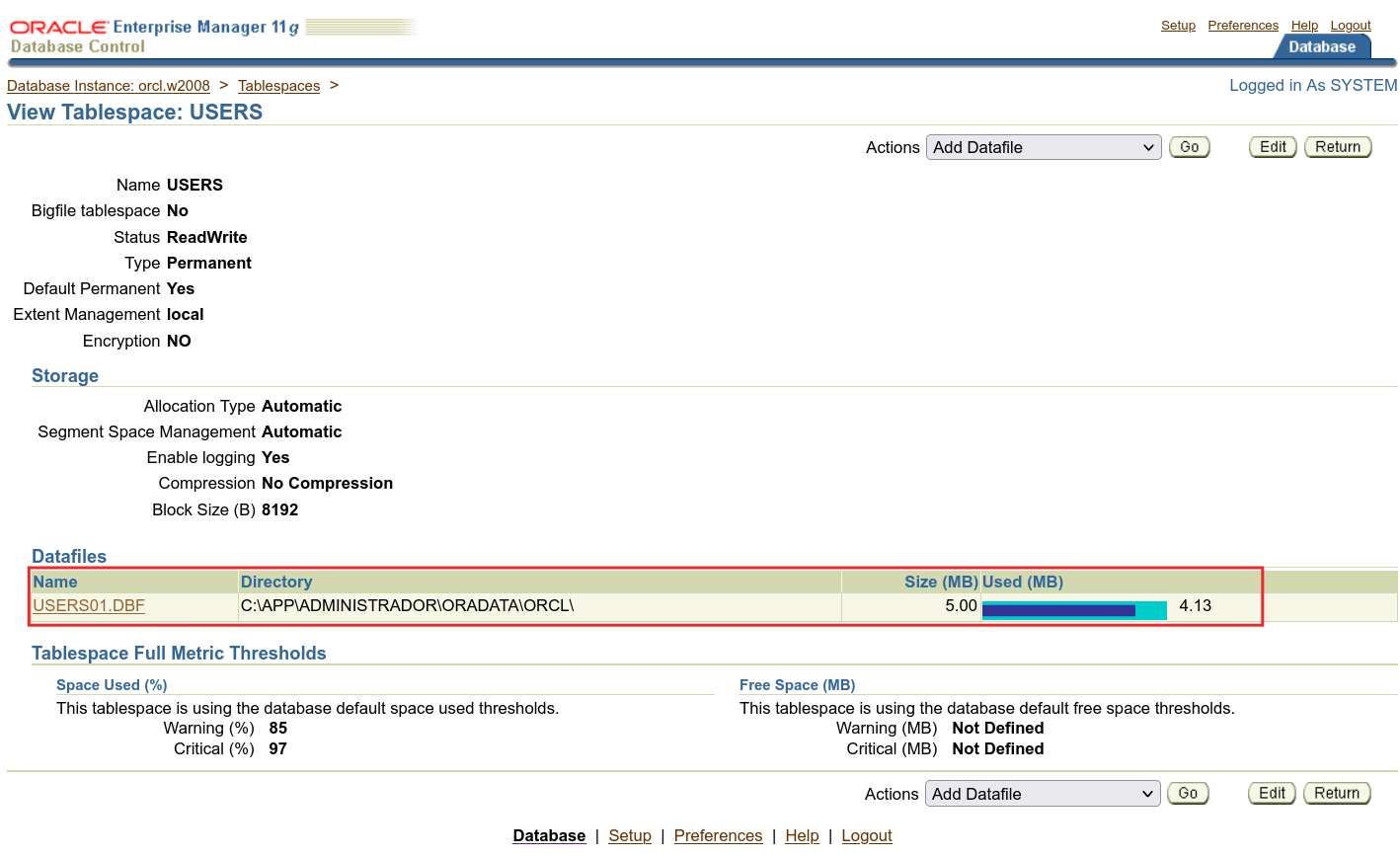
Task: Open the Help link in the header
Action: coord(1304,26)
